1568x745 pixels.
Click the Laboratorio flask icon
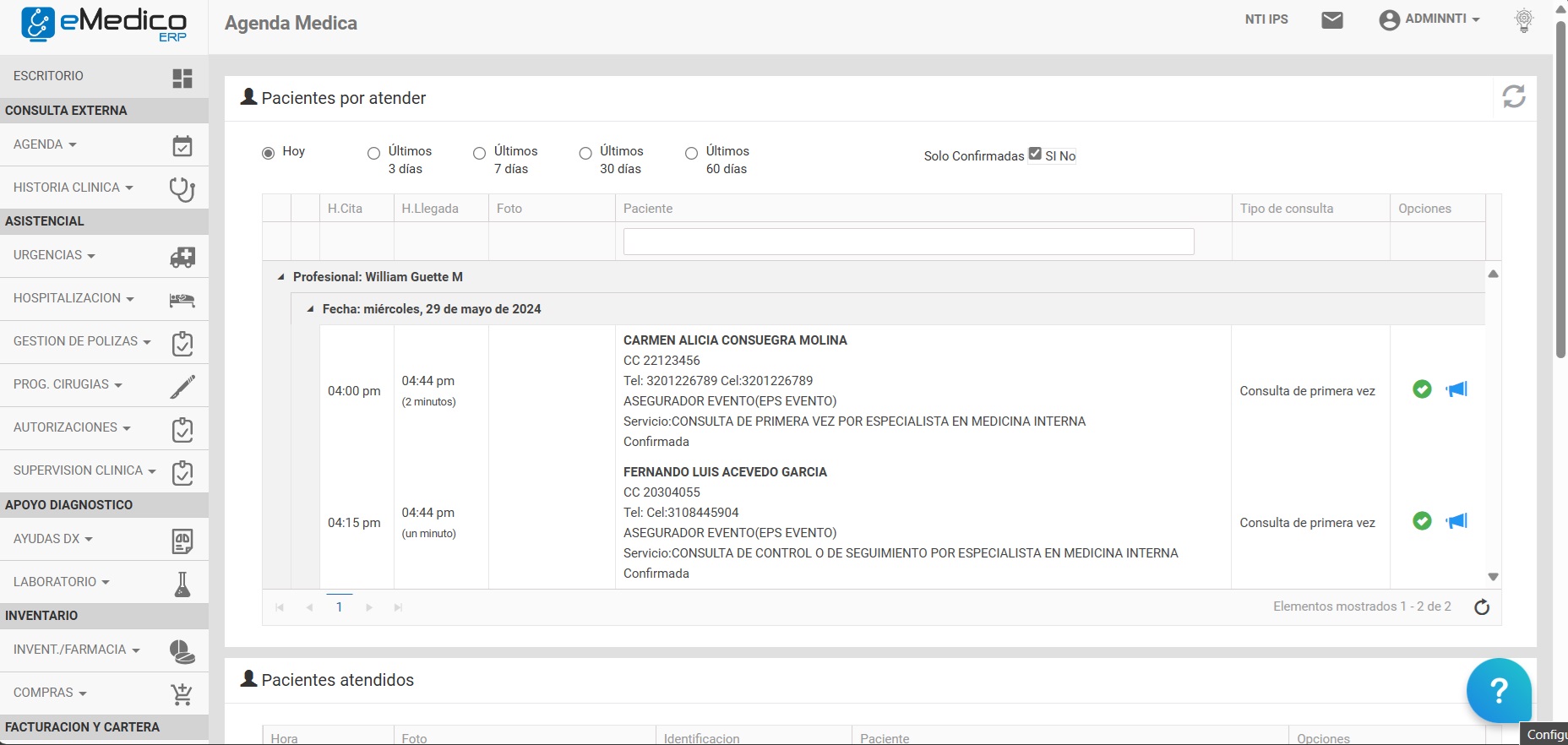point(182,584)
